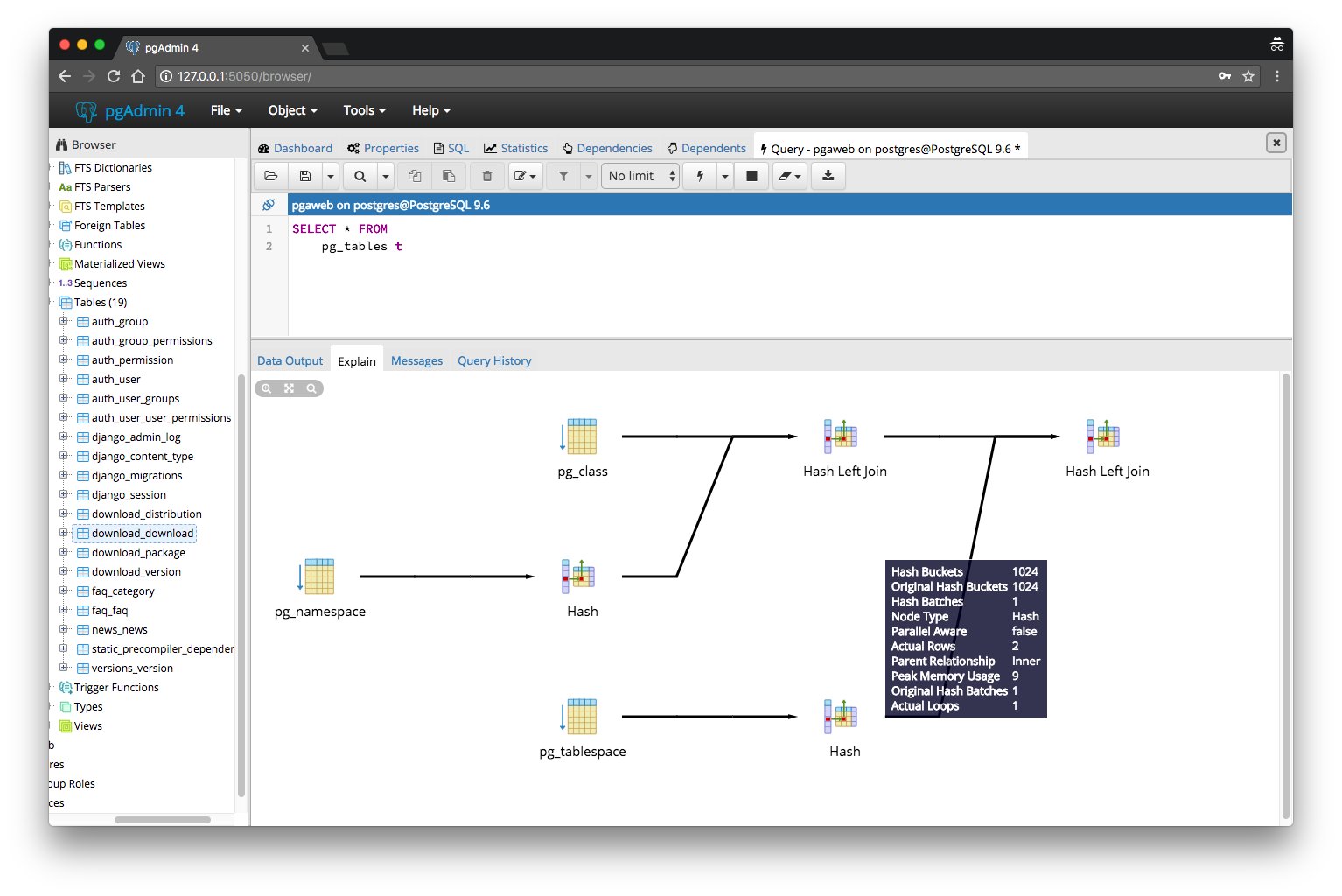Click the pg_namespace node in the plan

coord(319,577)
